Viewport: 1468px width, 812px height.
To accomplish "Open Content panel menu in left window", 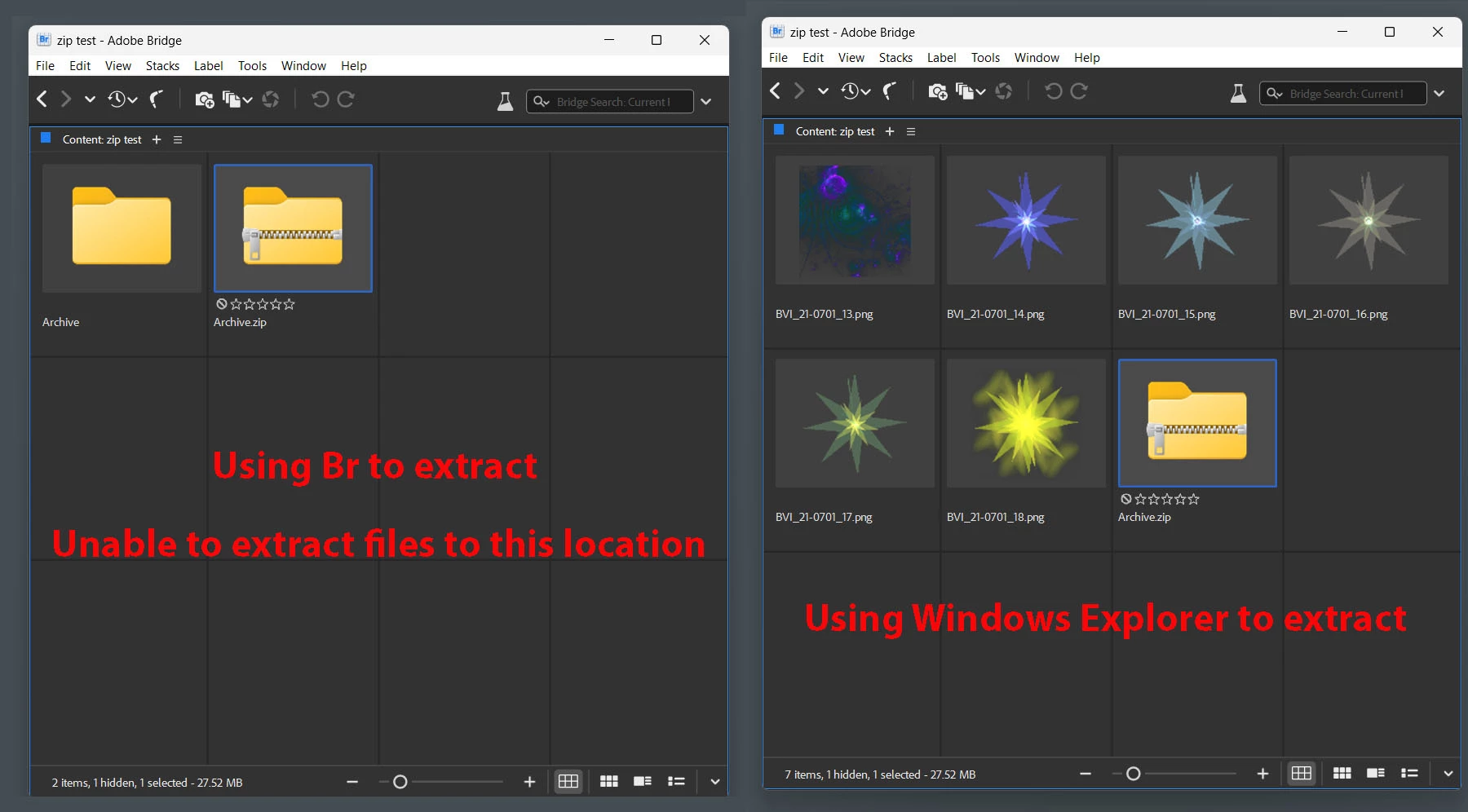I will [178, 139].
